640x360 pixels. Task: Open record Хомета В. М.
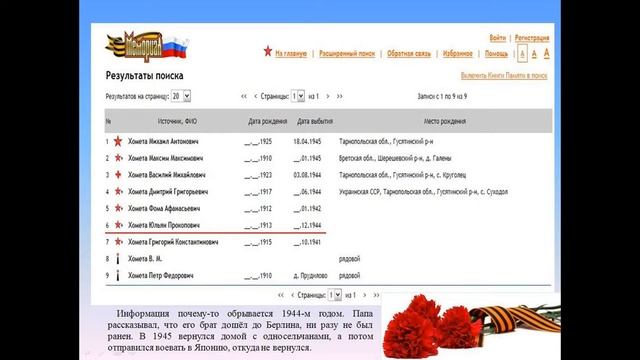coord(145,258)
